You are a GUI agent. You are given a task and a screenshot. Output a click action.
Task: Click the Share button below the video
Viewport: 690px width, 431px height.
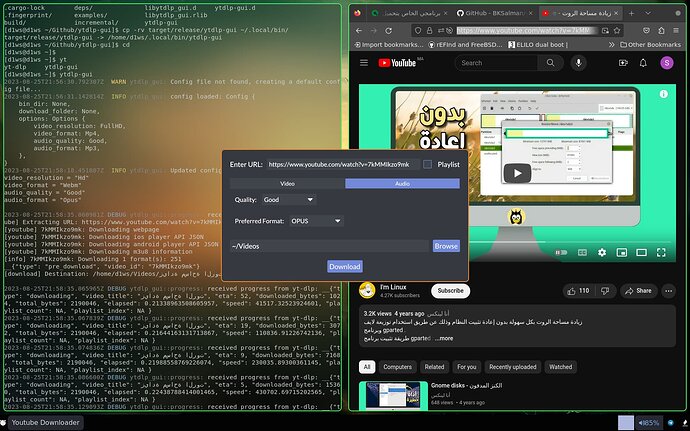[639, 291]
